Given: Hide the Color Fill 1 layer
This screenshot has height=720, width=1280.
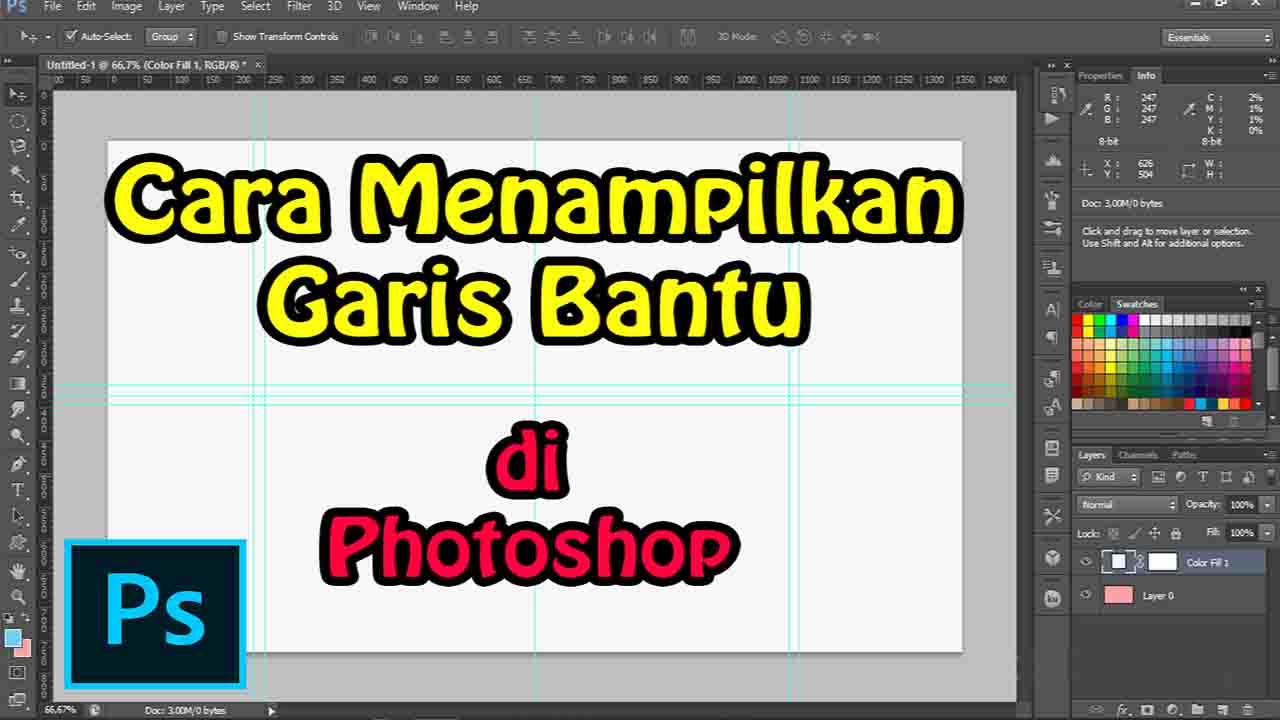Looking at the screenshot, I should click(1086, 562).
